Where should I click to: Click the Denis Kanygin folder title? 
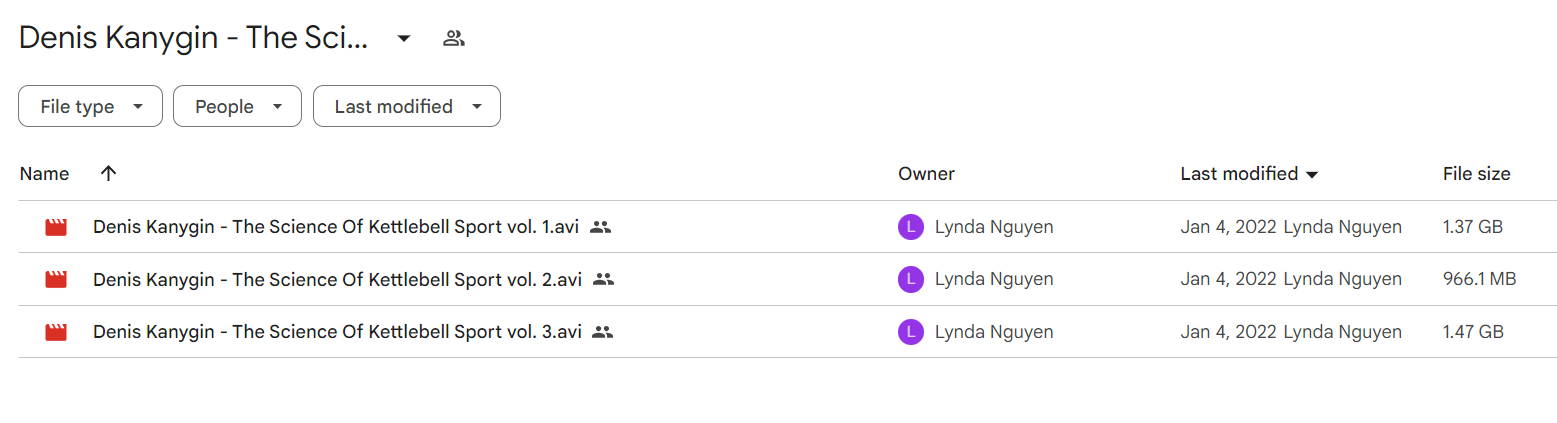click(194, 39)
